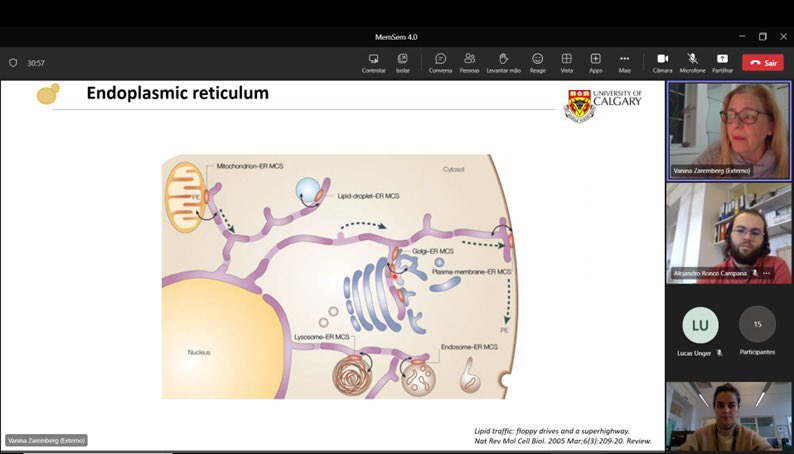Click the Endoplasmic reticulum slide title
This screenshot has width=794, height=454.
(x=178, y=93)
